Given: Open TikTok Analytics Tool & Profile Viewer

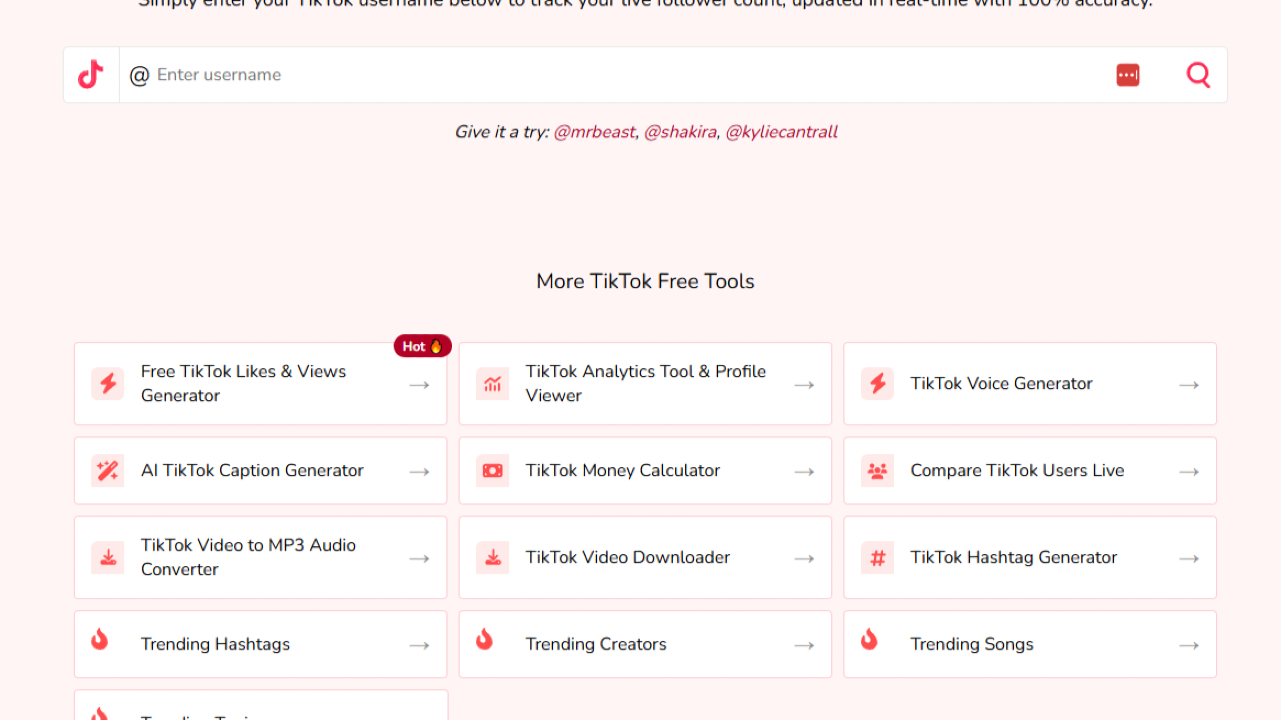Looking at the screenshot, I should click(x=646, y=384).
